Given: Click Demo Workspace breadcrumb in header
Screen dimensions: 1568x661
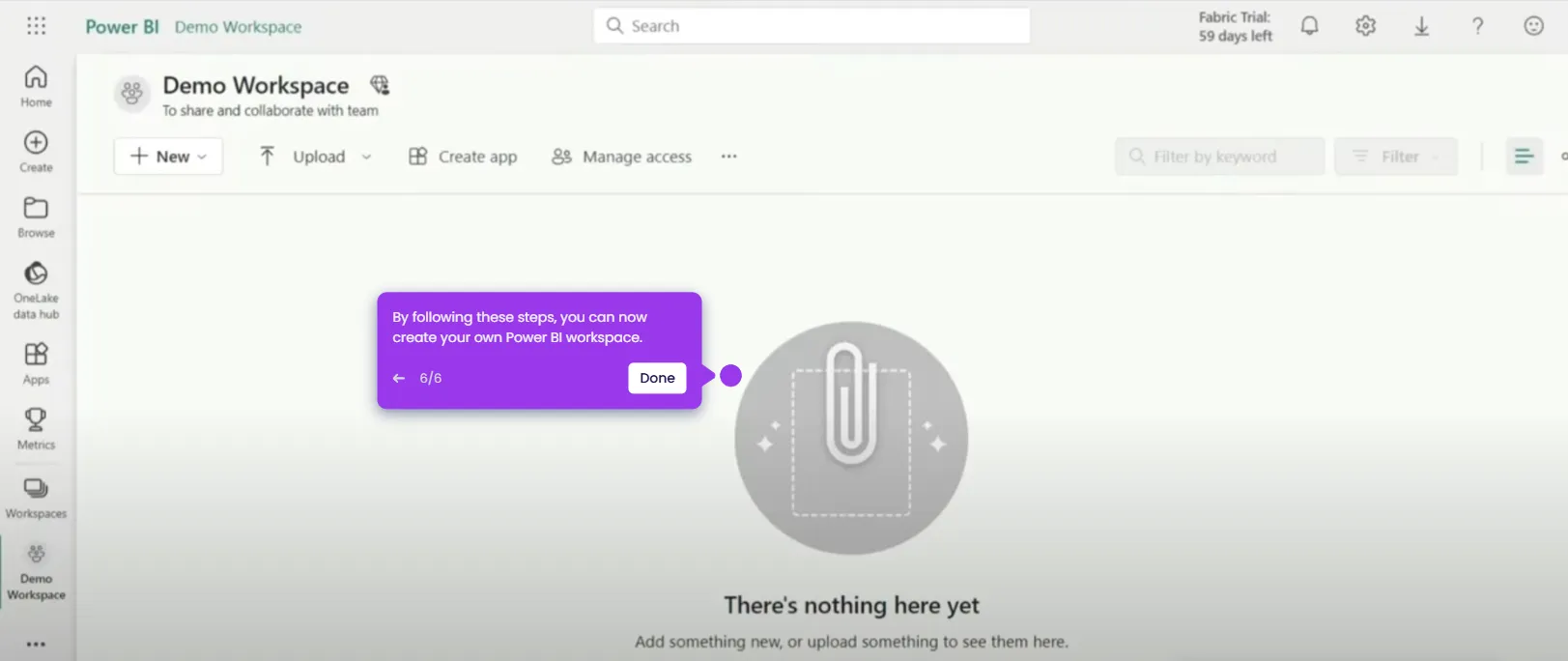Looking at the screenshot, I should tap(238, 27).
